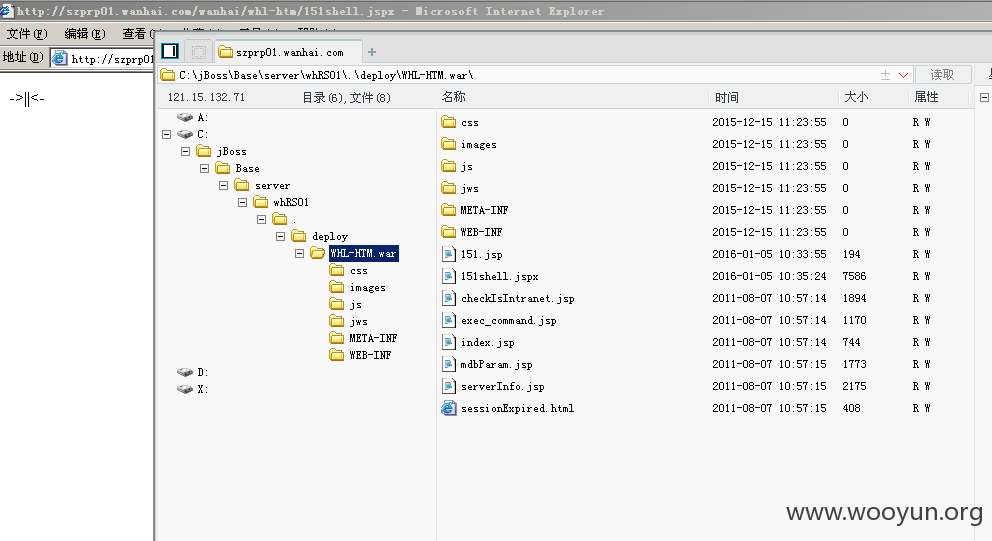Click the META-INF folder icon in file list
This screenshot has width=992, height=541.
click(x=449, y=210)
